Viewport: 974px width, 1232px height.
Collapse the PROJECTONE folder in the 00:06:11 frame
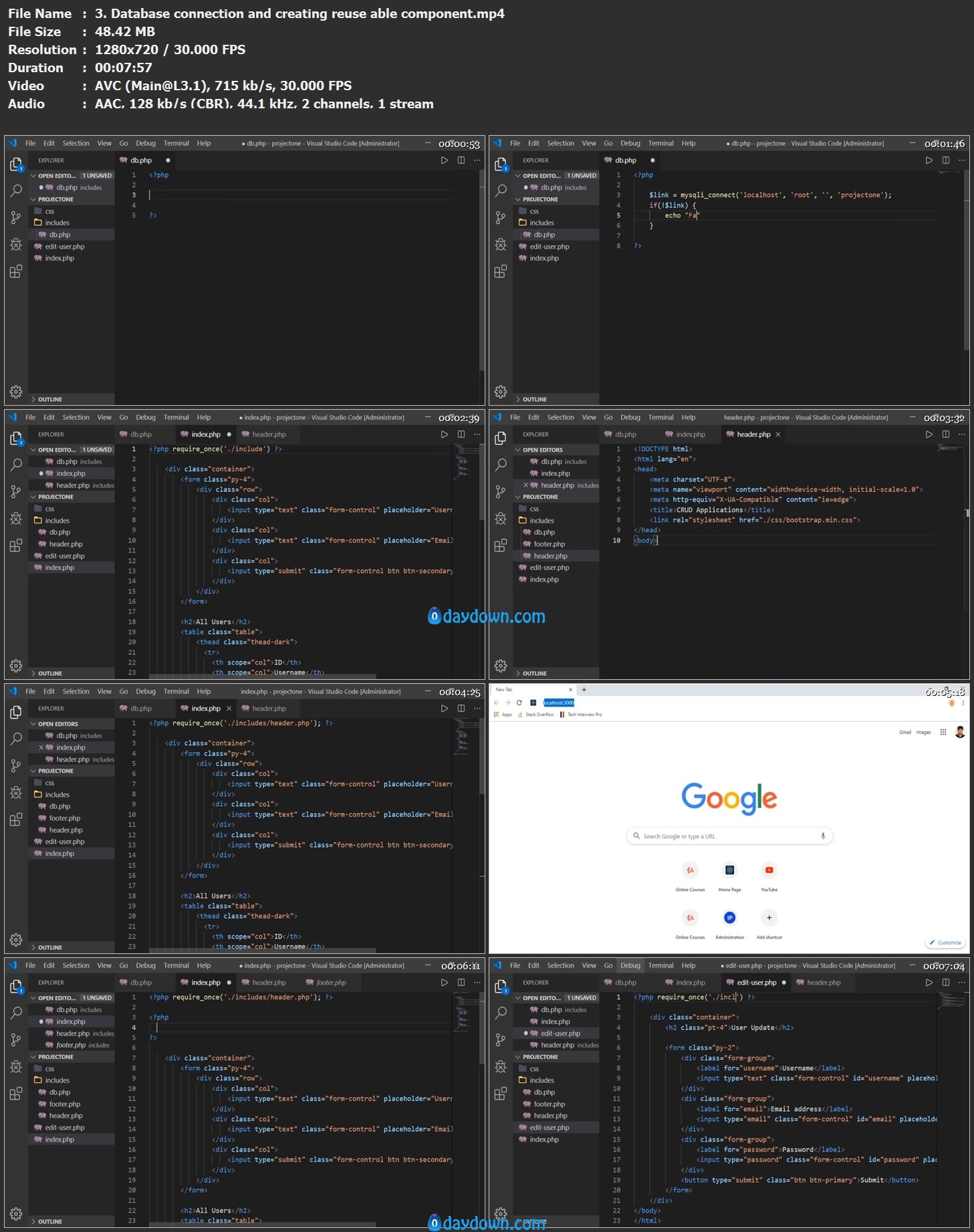point(55,1057)
